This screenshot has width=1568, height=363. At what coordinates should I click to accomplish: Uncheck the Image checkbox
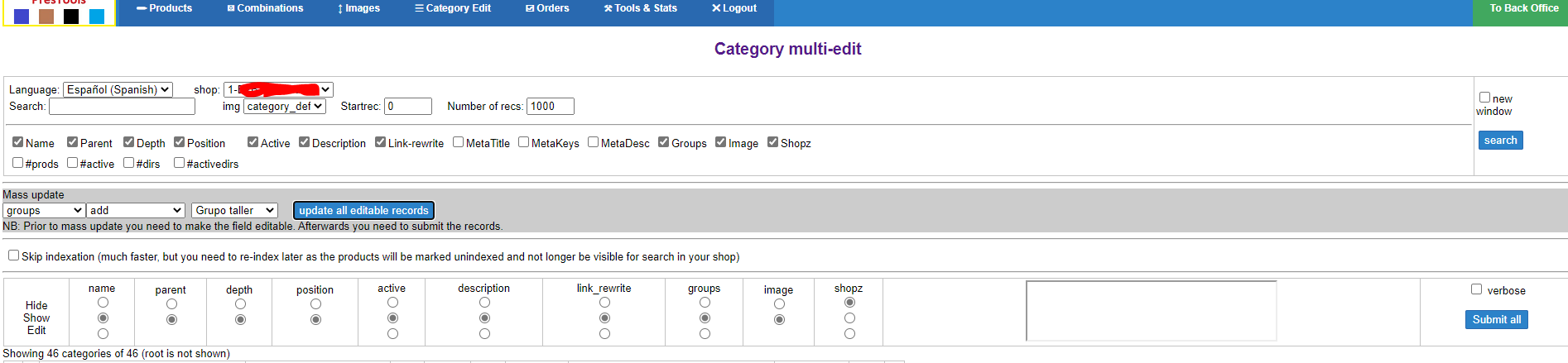click(720, 142)
